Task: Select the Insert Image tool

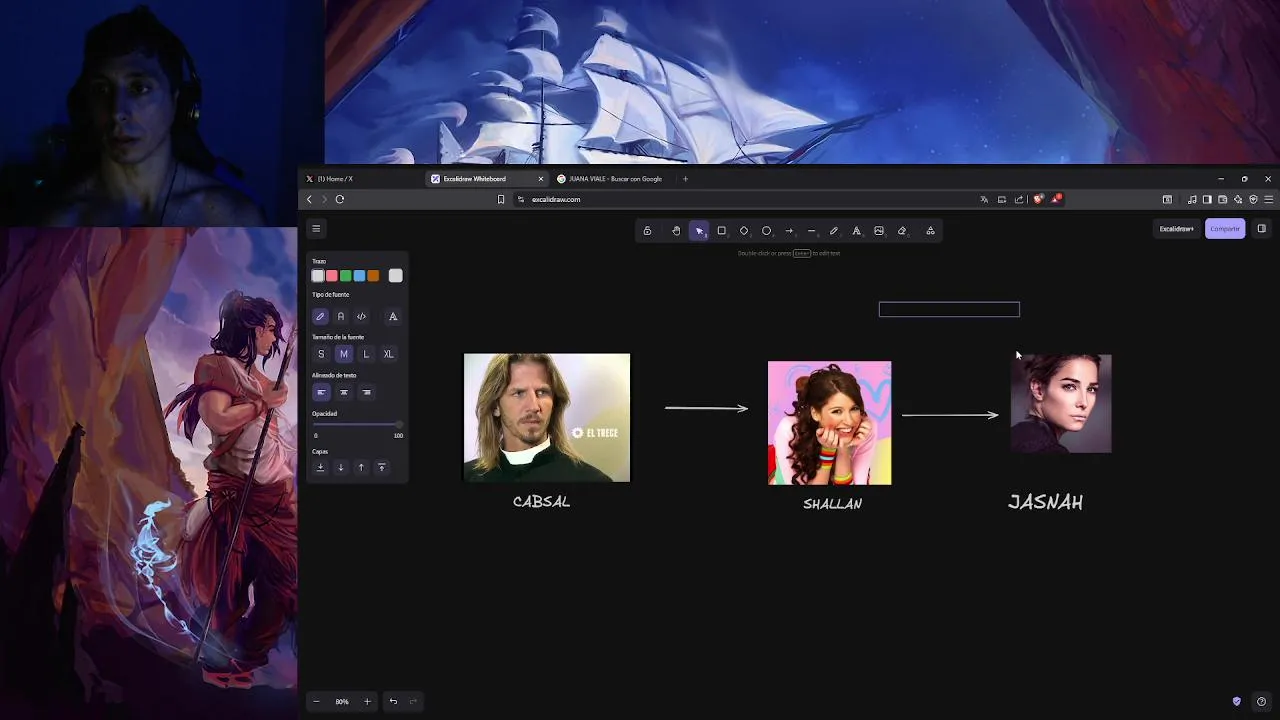Action: (879, 231)
